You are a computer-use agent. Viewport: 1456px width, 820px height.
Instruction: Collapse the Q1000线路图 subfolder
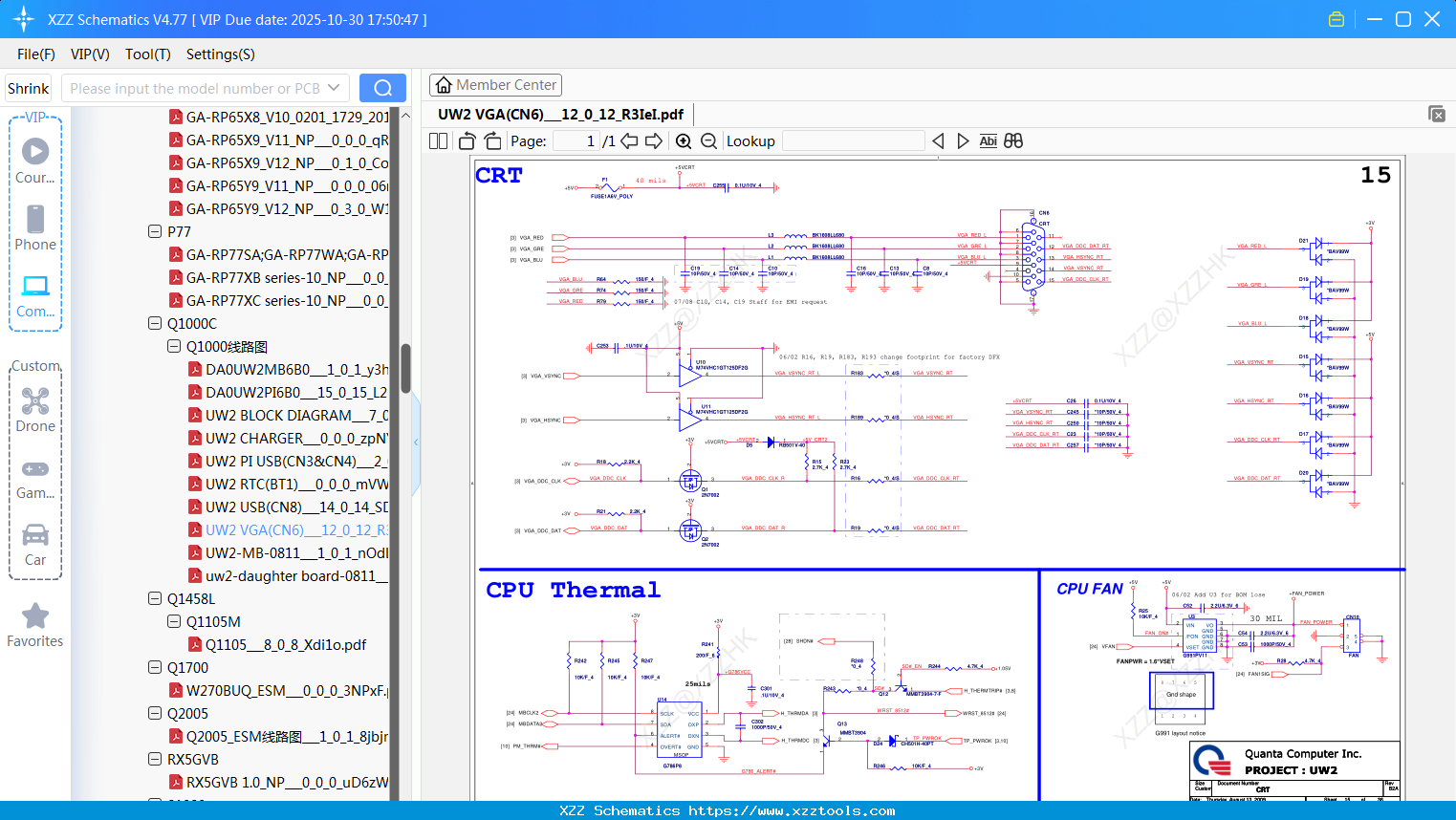(x=174, y=346)
